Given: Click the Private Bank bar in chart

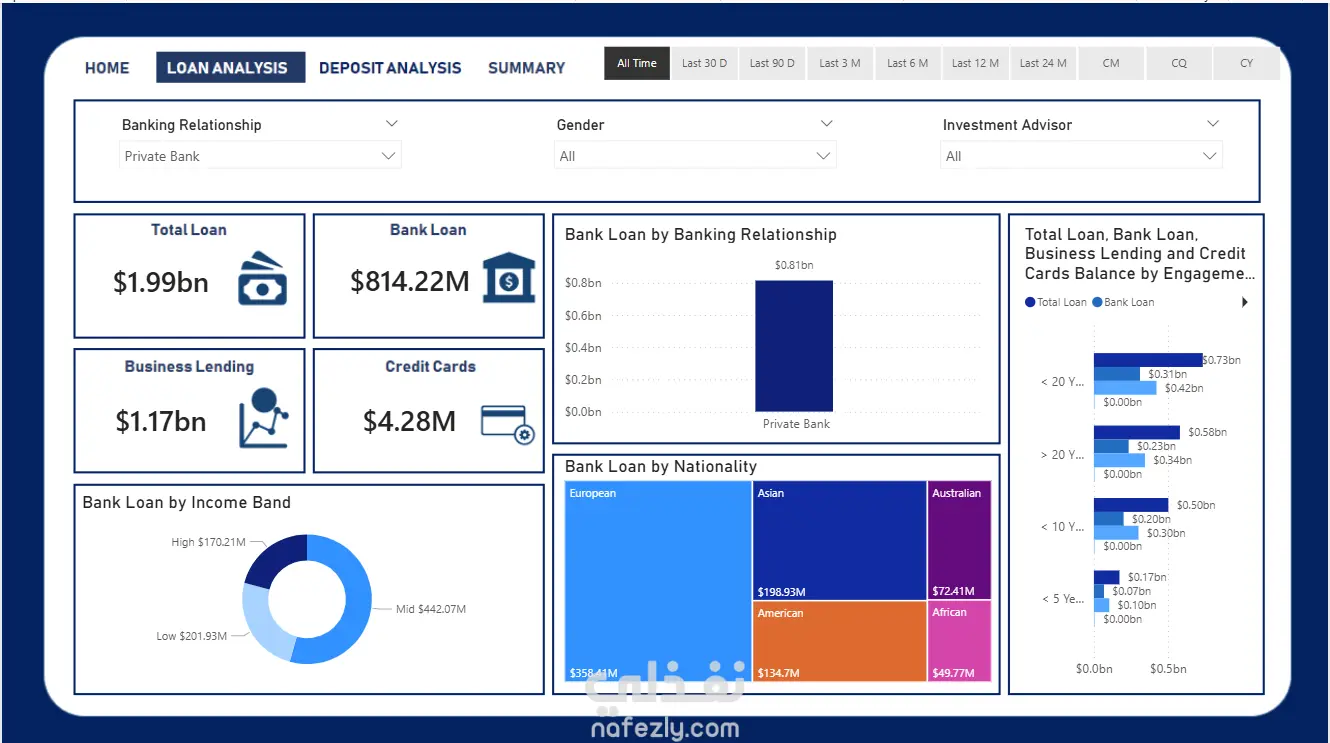Looking at the screenshot, I should 794,346.
